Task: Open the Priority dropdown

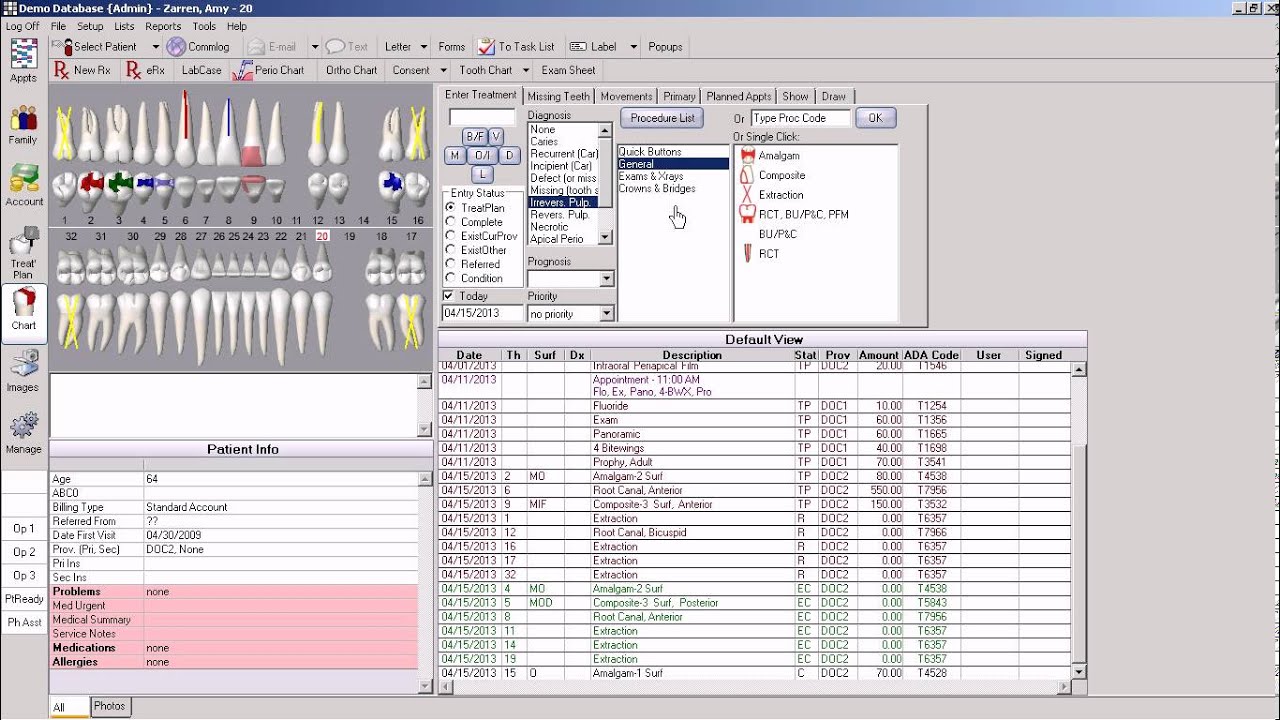Action: (x=605, y=314)
